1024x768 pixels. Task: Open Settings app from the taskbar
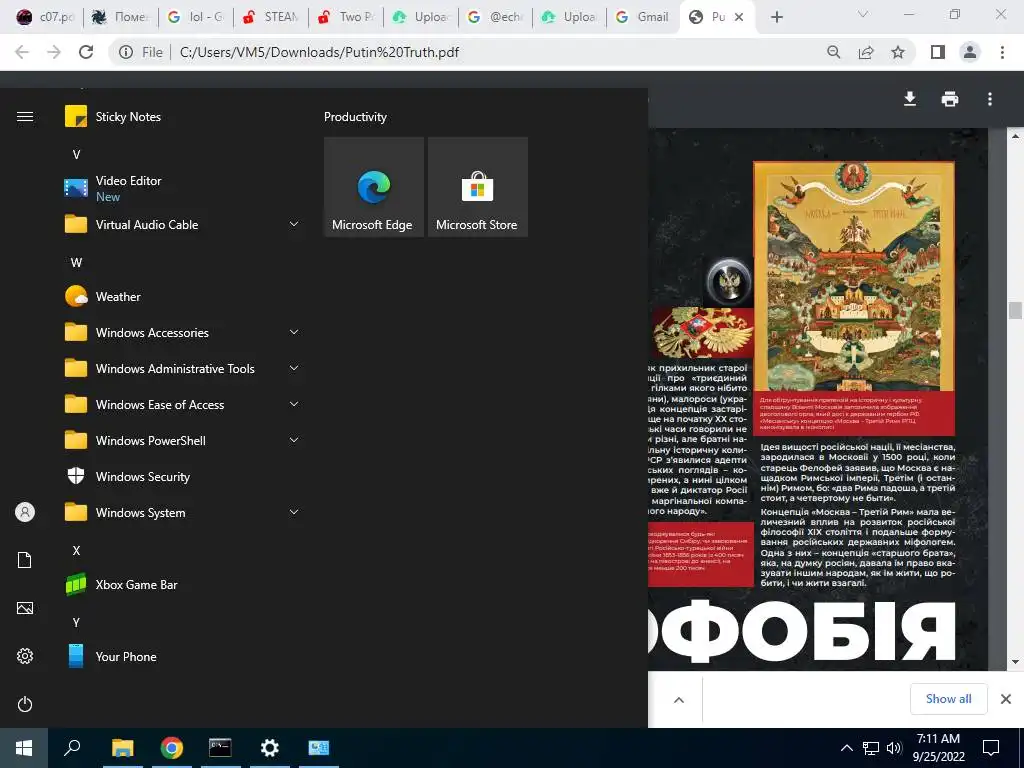pos(270,748)
